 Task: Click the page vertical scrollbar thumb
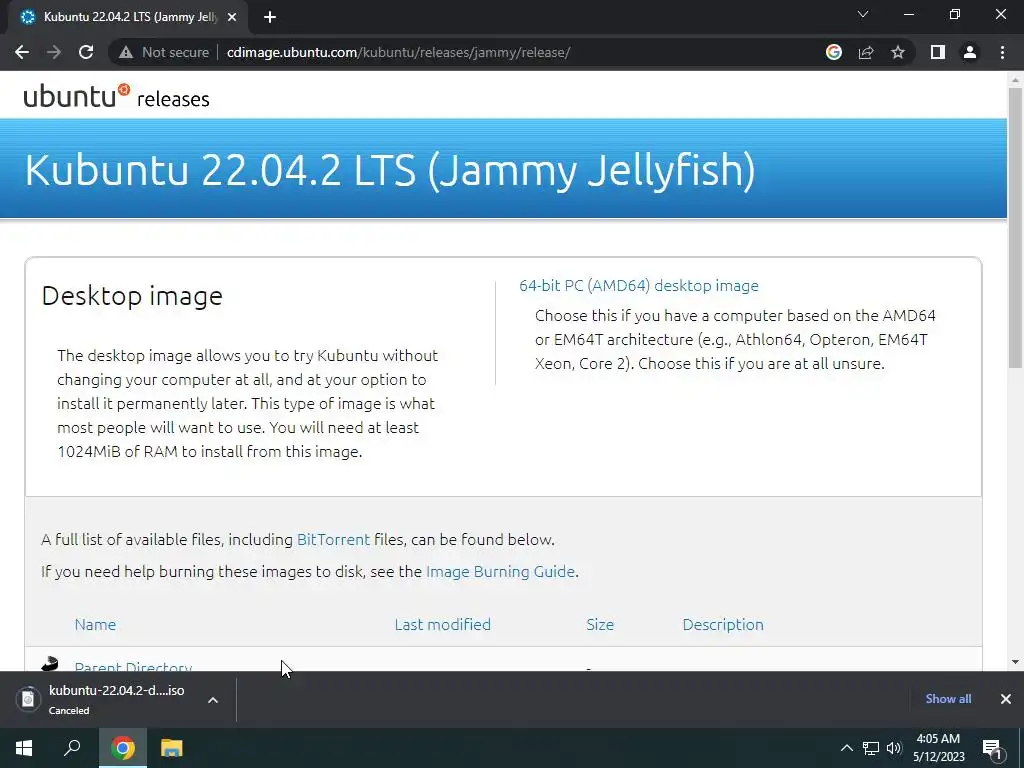pyautogui.click(x=1015, y=227)
